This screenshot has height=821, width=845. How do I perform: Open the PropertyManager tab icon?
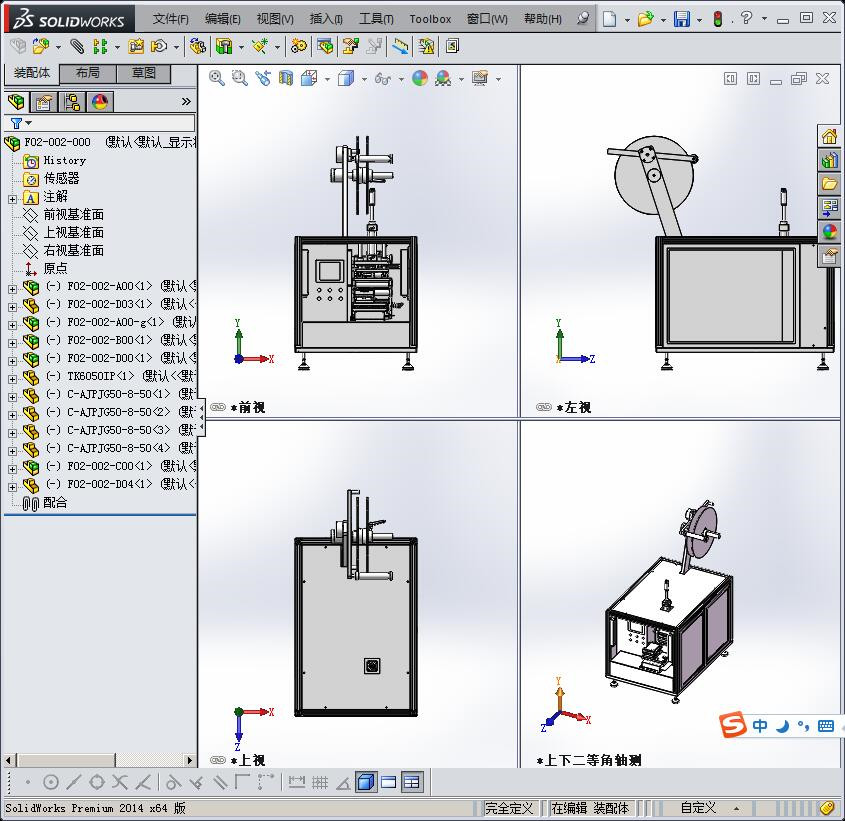44,101
